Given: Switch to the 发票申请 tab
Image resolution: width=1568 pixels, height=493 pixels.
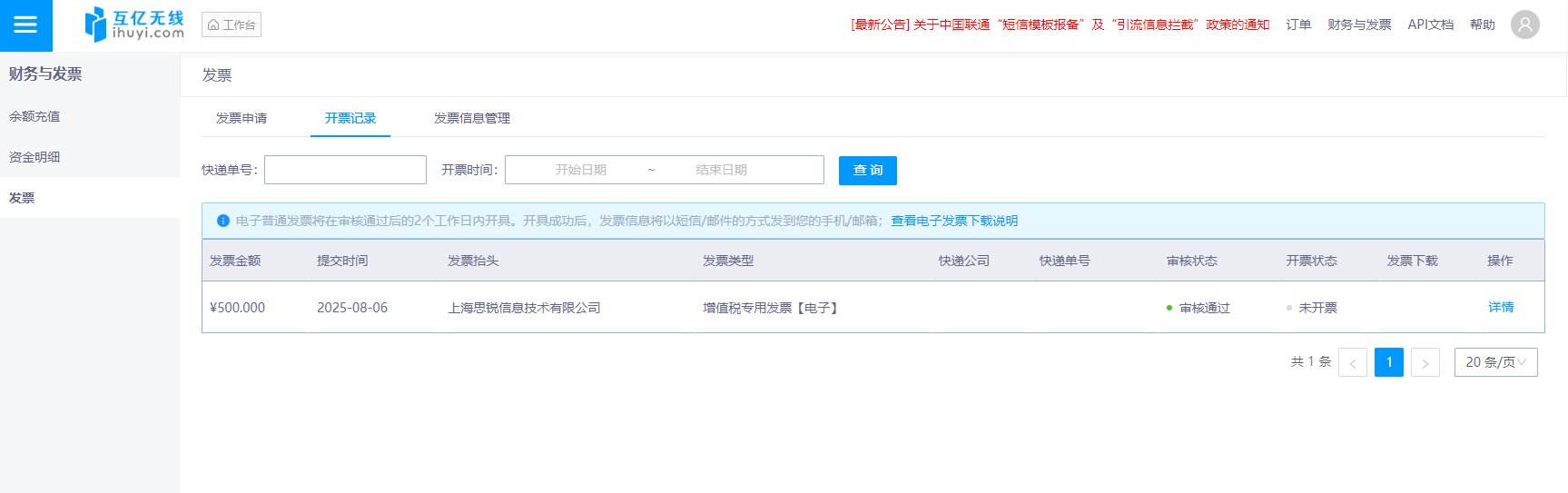Looking at the screenshot, I should (x=242, y=118).
